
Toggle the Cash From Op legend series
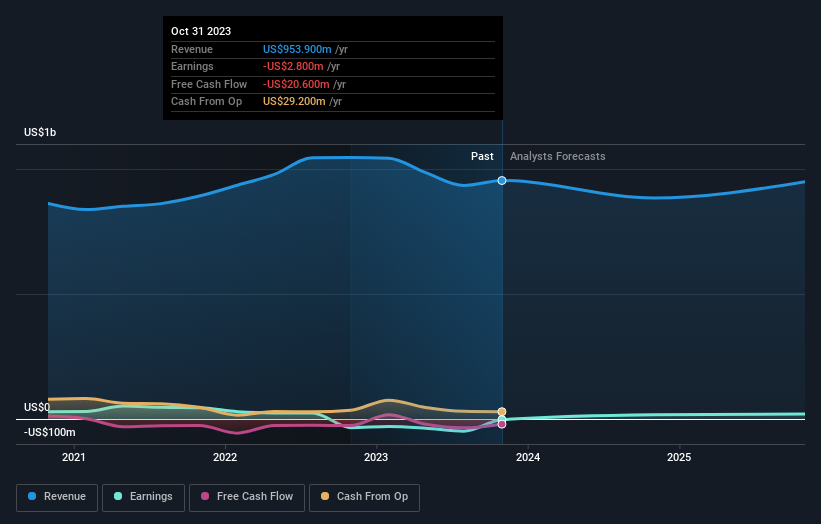pyautogui.click(x=364, y=497)
